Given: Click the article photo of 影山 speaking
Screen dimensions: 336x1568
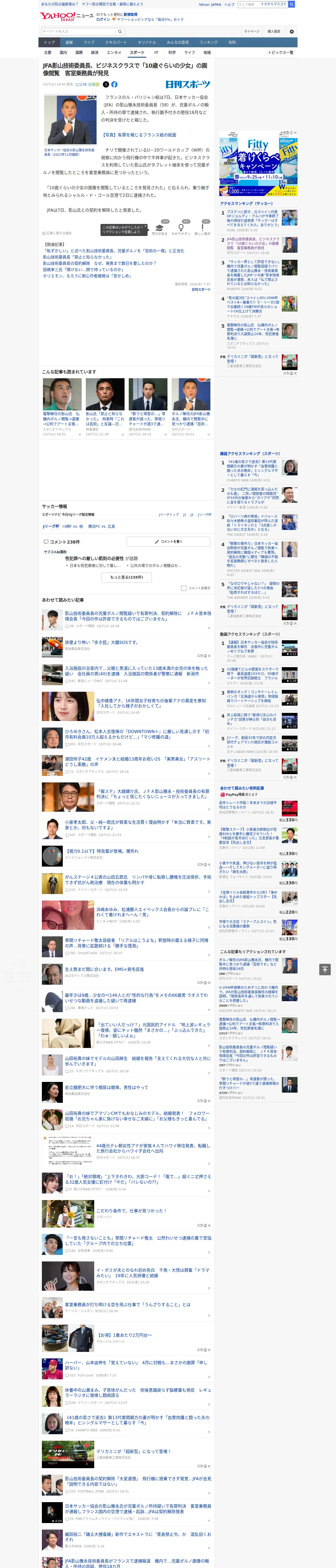Looking at the screenshot, I should [x=70, y=119].
